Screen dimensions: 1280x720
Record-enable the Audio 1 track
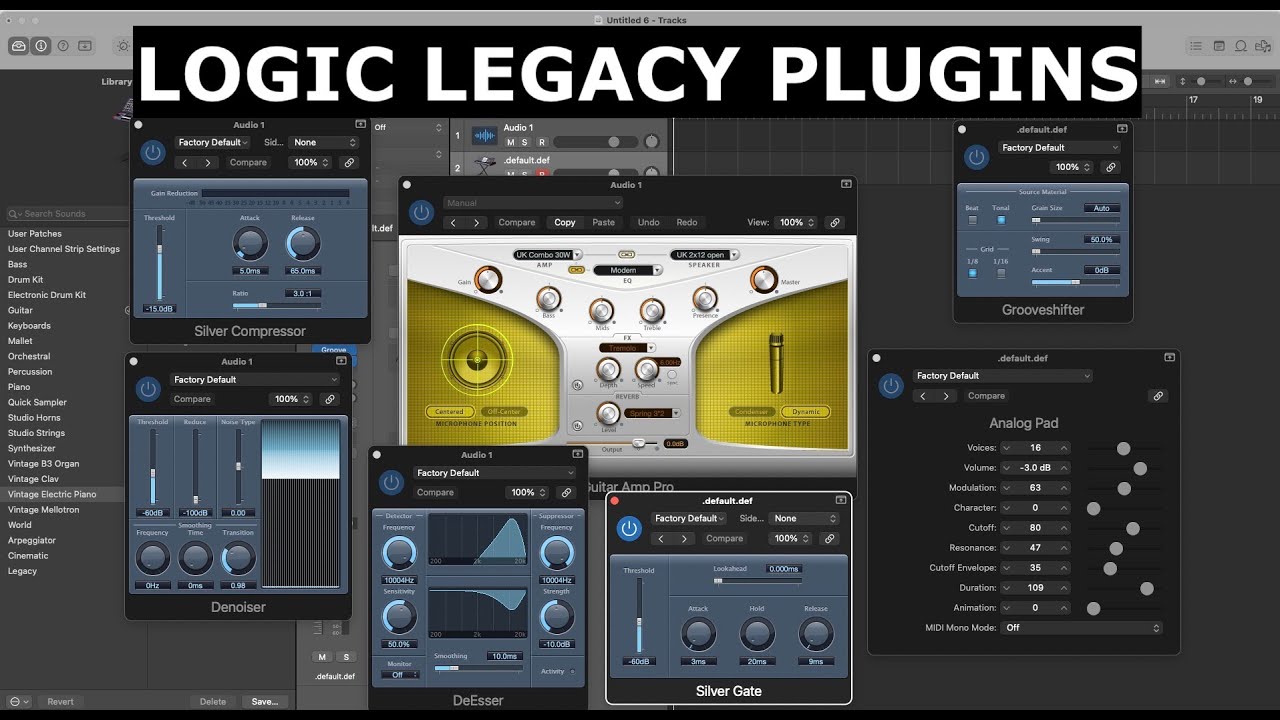point(541,142)
